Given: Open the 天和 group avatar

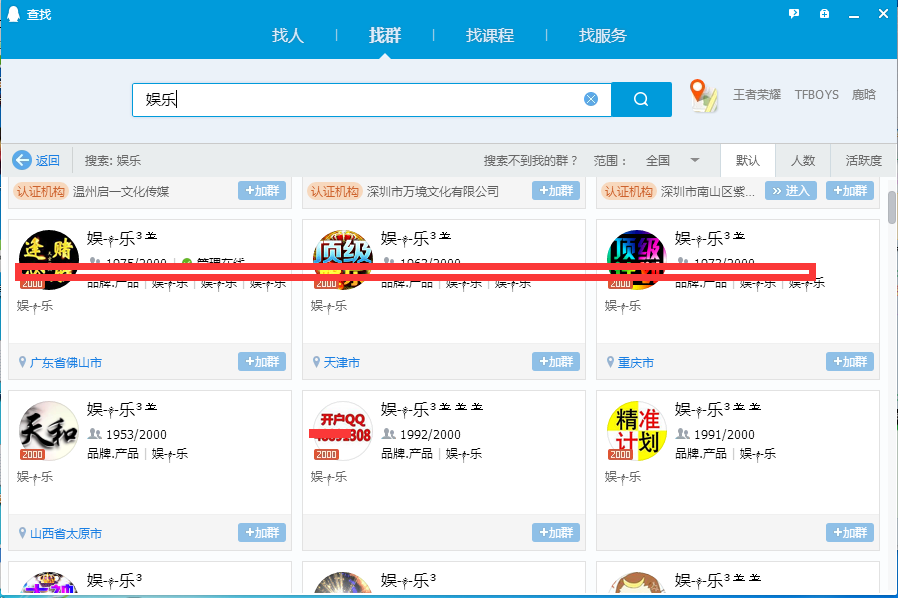Looking at the screenshot, I should point(48,431).
